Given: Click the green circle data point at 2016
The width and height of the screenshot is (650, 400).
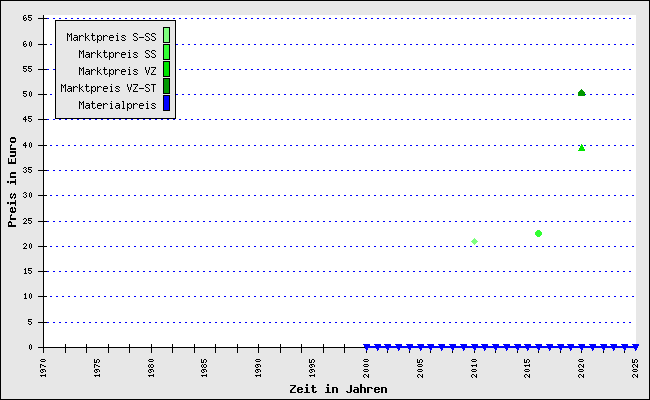Looking at the screenshot, I should point(538,233).
